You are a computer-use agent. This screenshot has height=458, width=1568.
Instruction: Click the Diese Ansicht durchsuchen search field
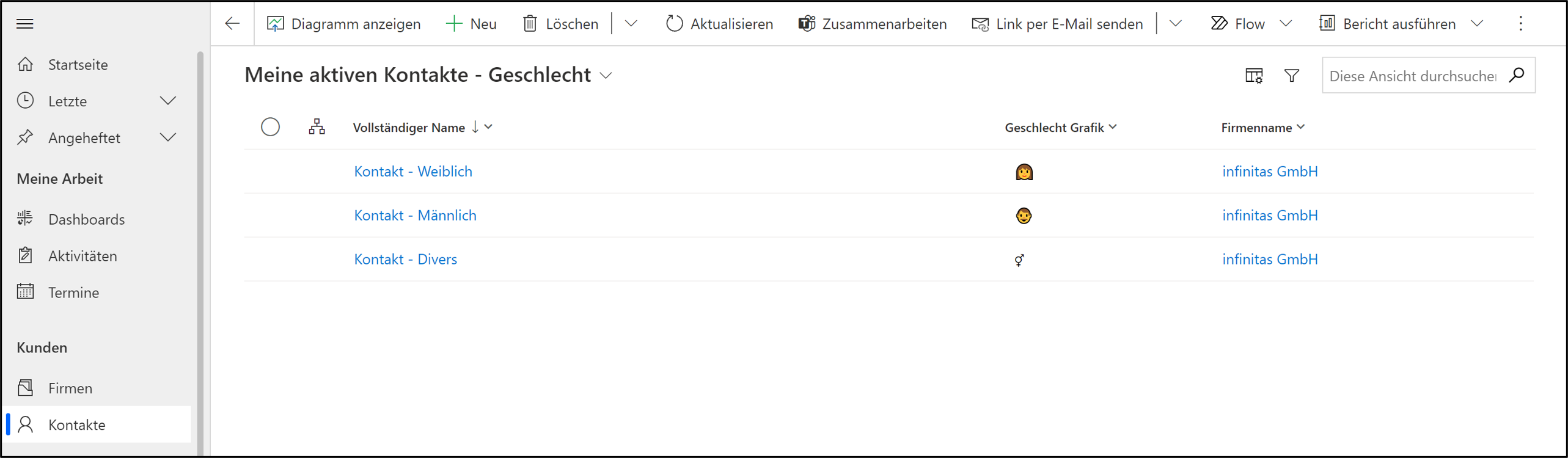1412,76
